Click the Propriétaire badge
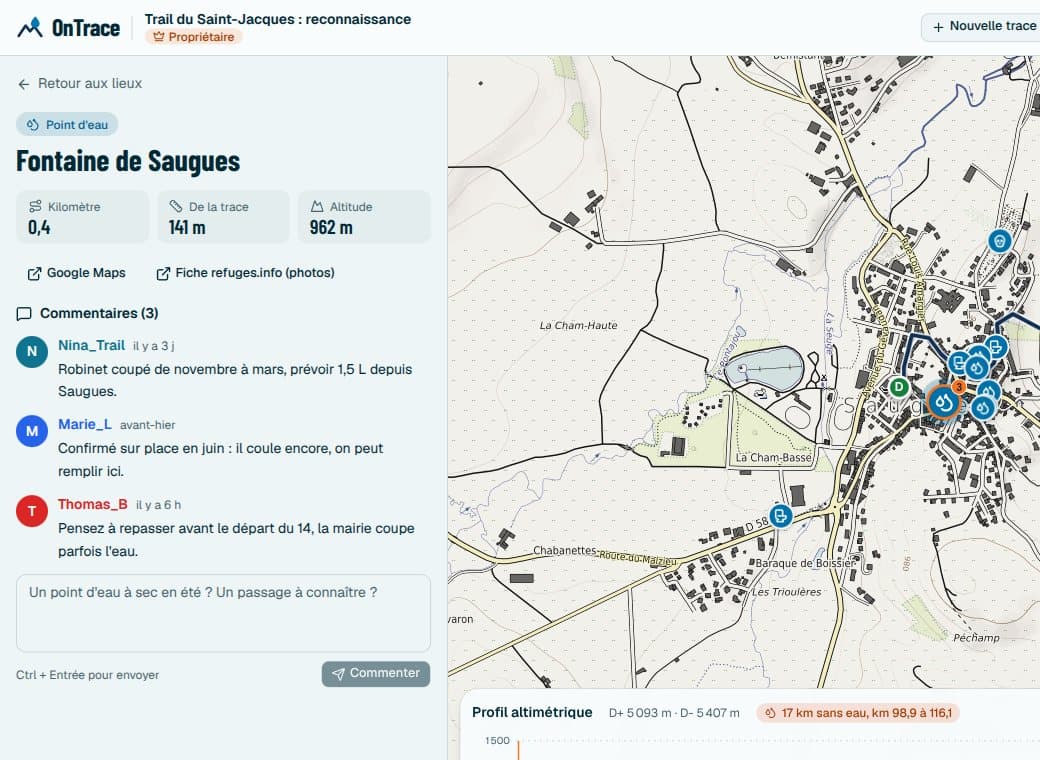Viewport: 1040px width, 760px height. coord(194,37)
